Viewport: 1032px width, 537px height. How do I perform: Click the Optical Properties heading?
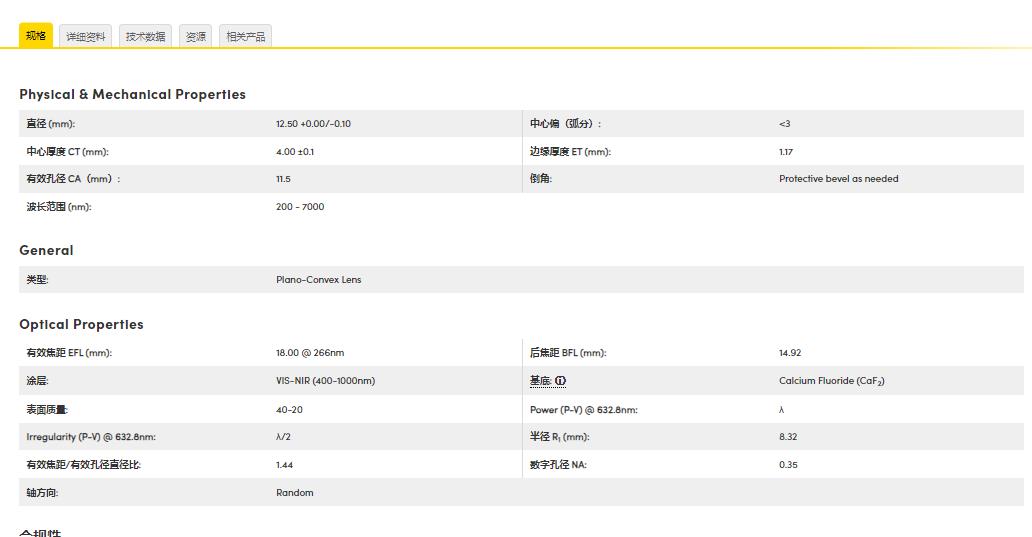click(x=81, y=324)
